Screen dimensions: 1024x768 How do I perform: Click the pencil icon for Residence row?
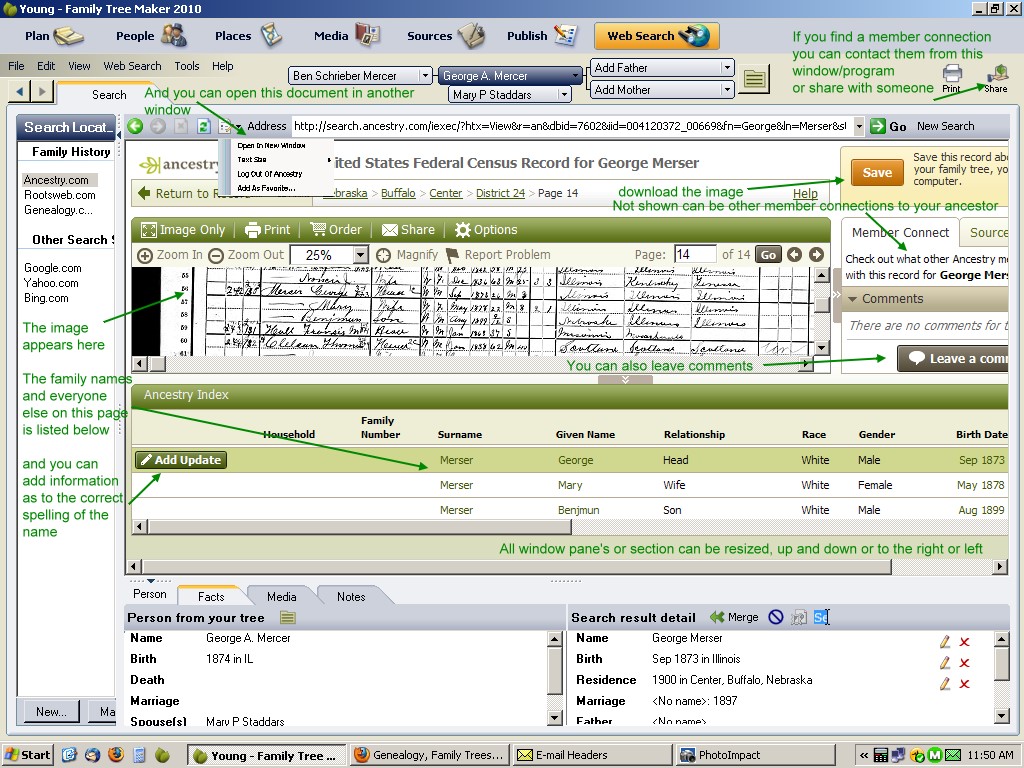(945, 684)
